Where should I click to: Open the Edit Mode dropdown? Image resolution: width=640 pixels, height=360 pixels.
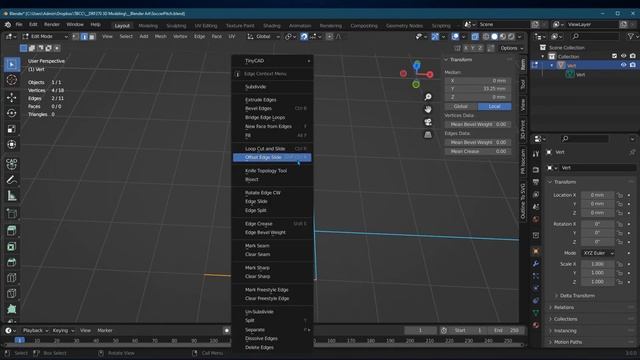pos(45,36)
